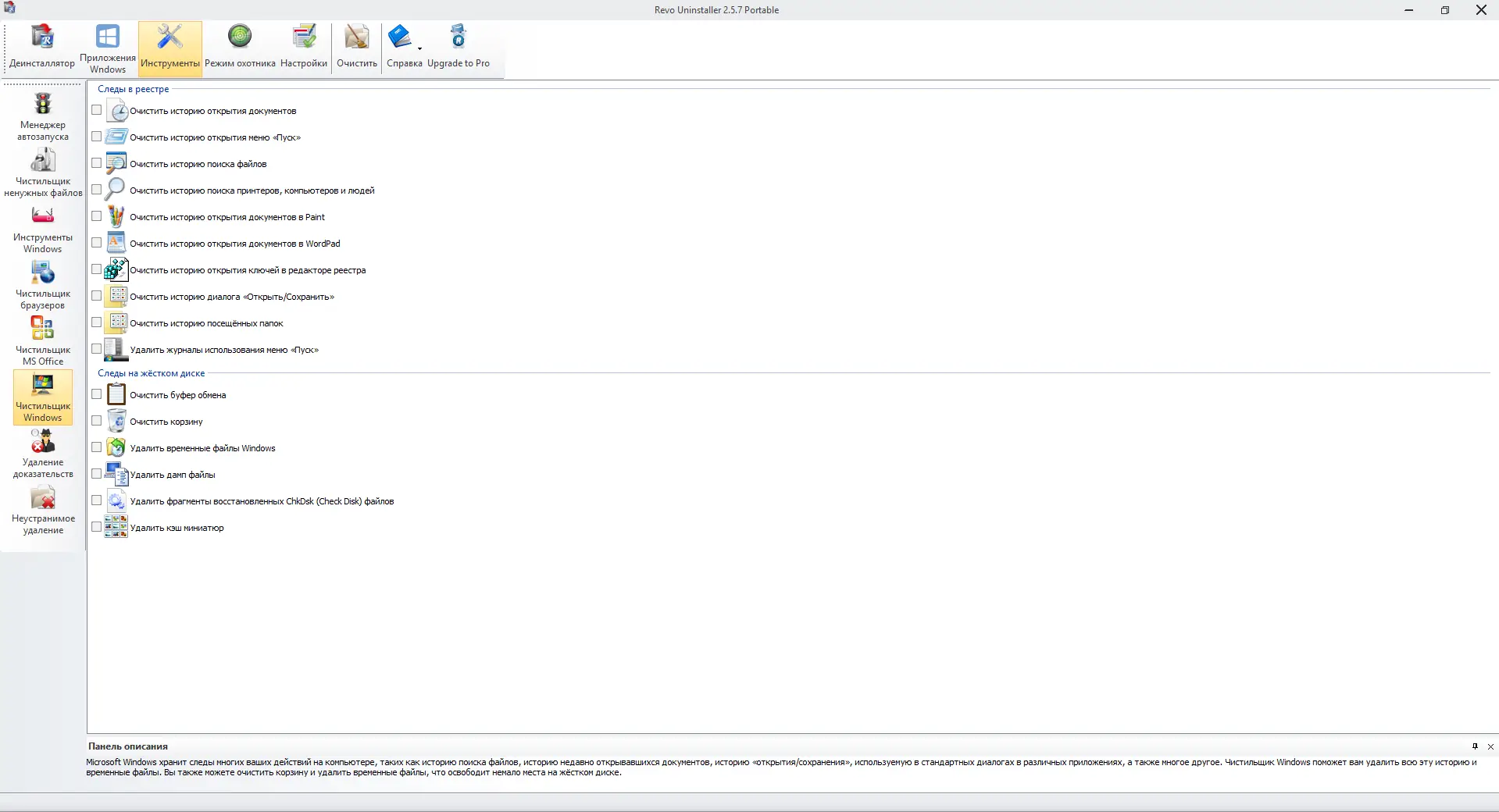
Task: Enable Очистить историю открытия меню «Пуск»
Action: (97, 137)
